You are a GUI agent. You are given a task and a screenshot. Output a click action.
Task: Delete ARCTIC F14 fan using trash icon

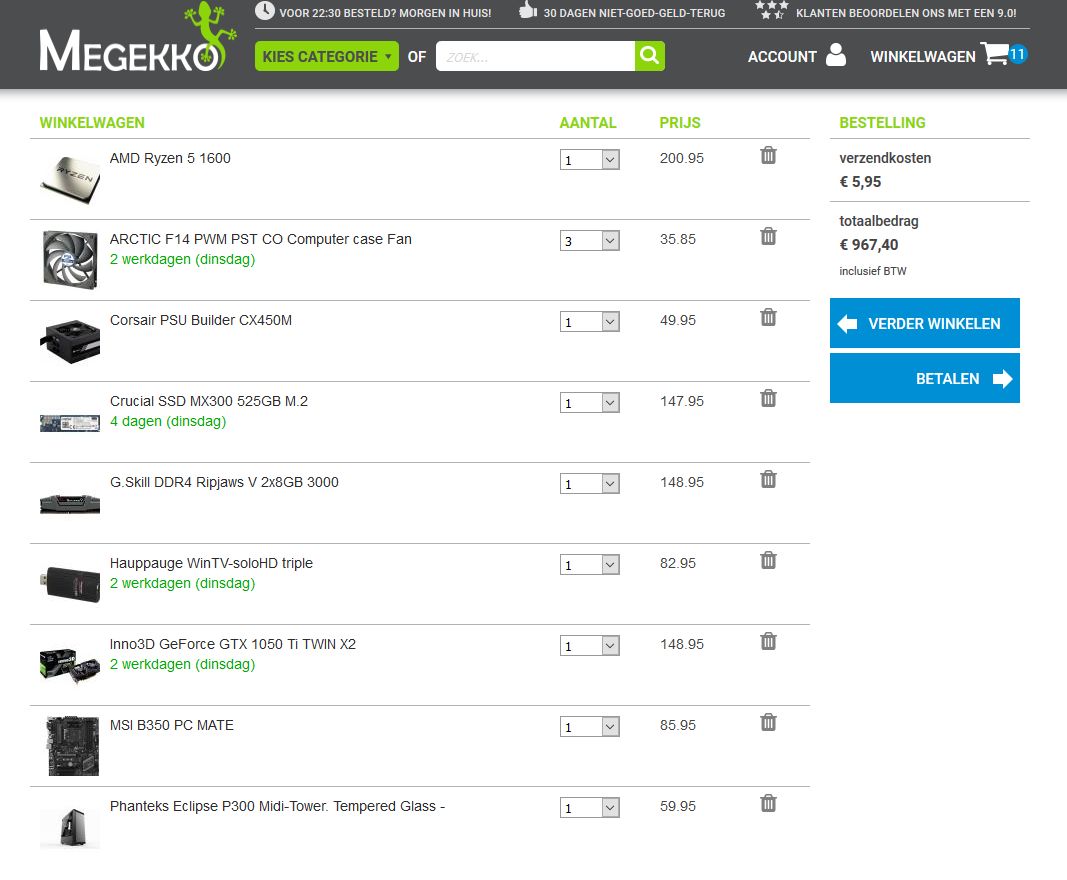pos(768,237)
